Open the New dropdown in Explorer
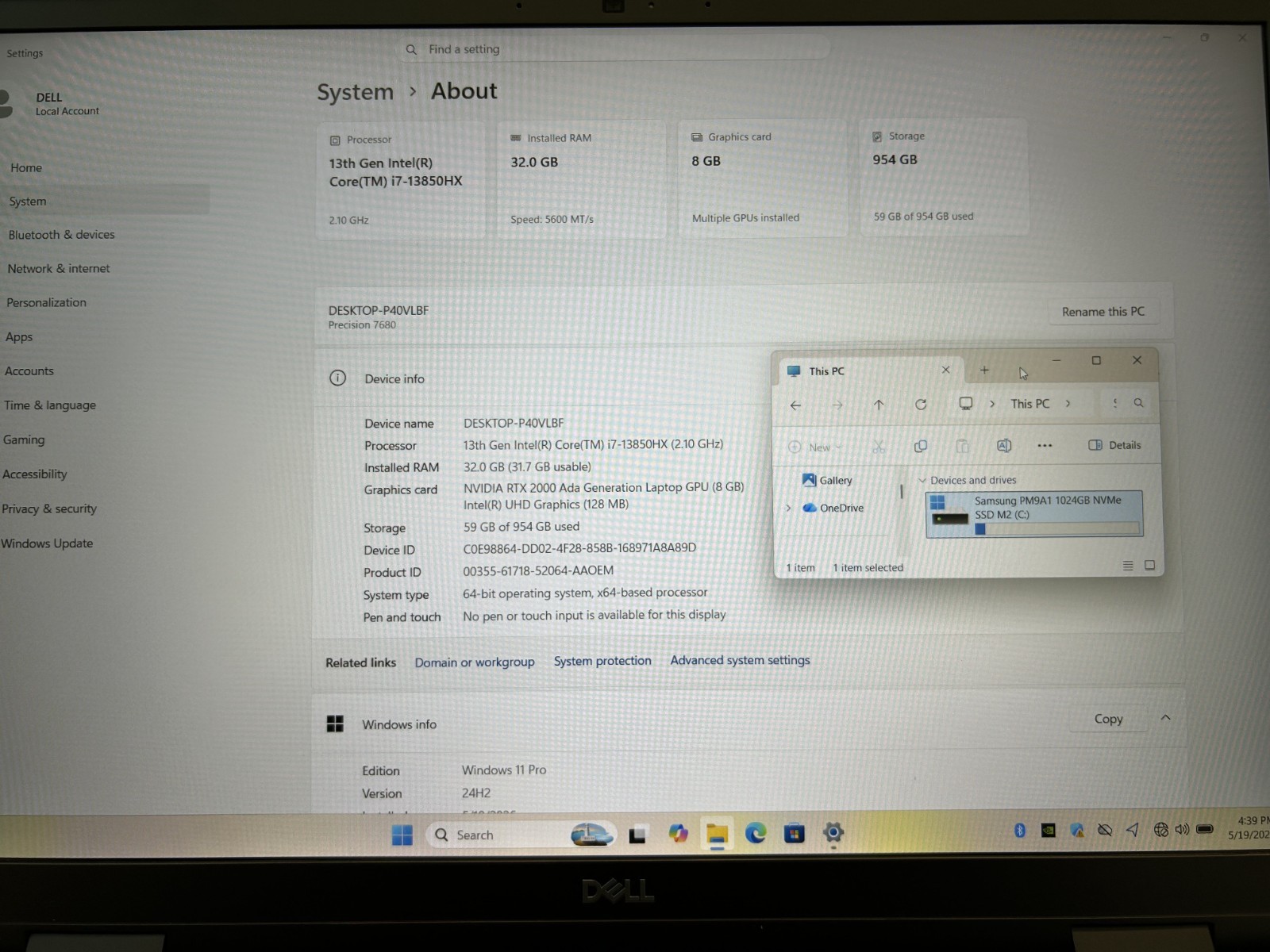This screenshot has height=952, width=1270. click(x=815, y=447)
